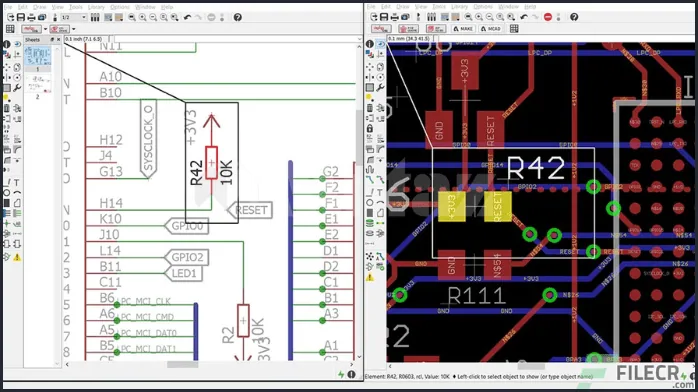
Task: Click the MAKE button in board toolbar
Action: click(463, 29)
